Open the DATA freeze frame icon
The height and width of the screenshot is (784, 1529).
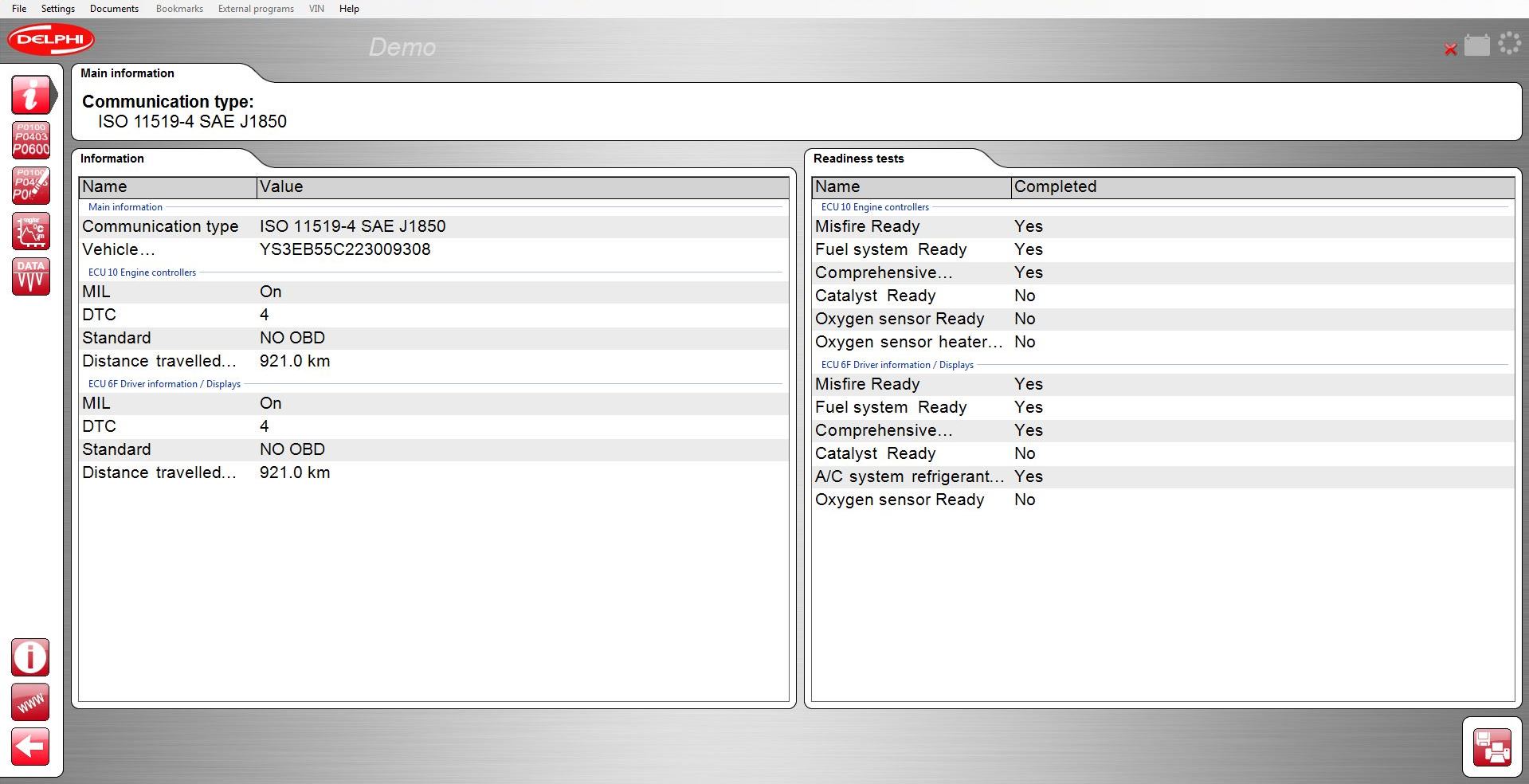point(31,276)
